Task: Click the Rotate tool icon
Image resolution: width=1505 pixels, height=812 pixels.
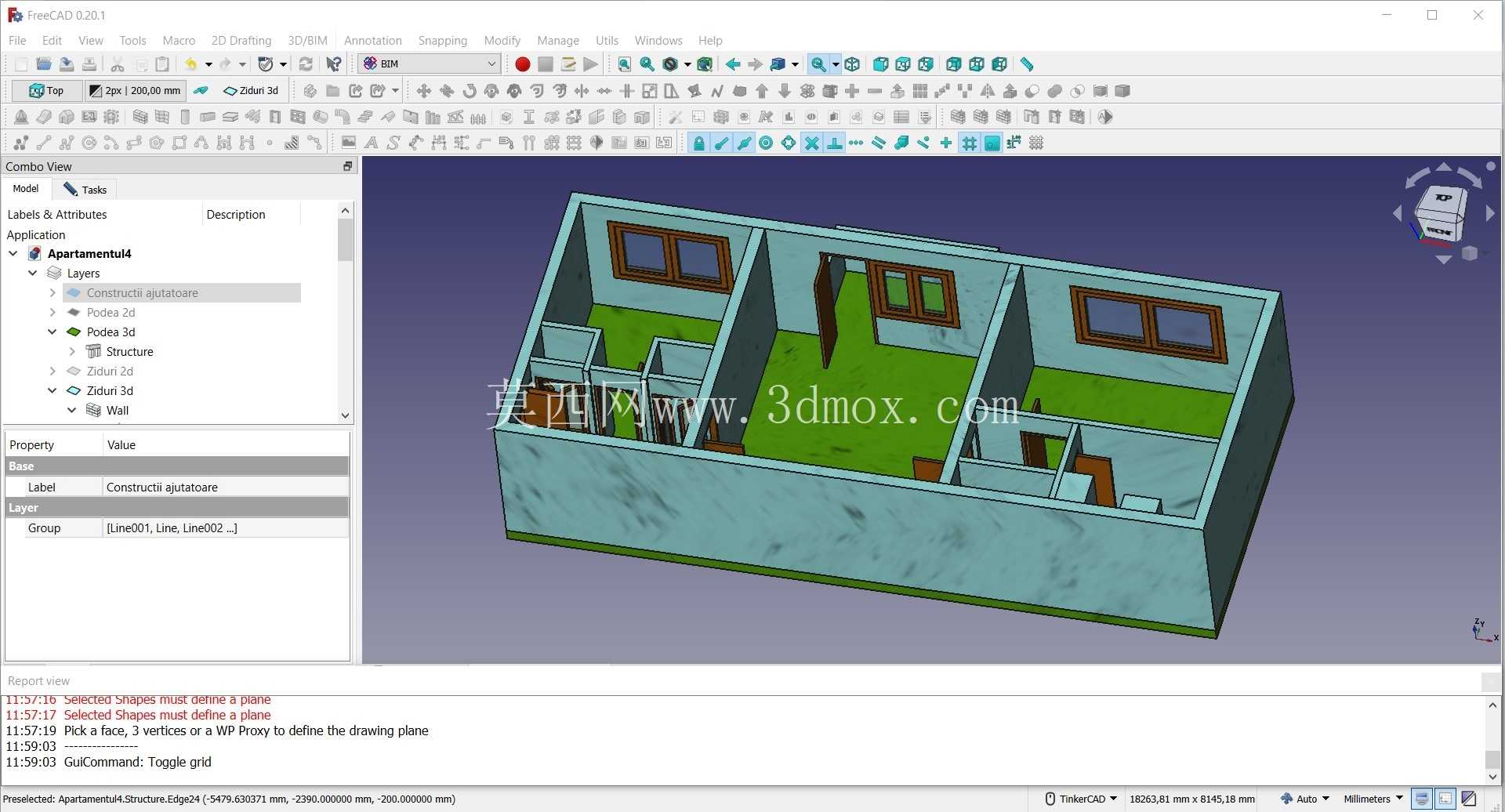Action: click(x=470, y=91)
